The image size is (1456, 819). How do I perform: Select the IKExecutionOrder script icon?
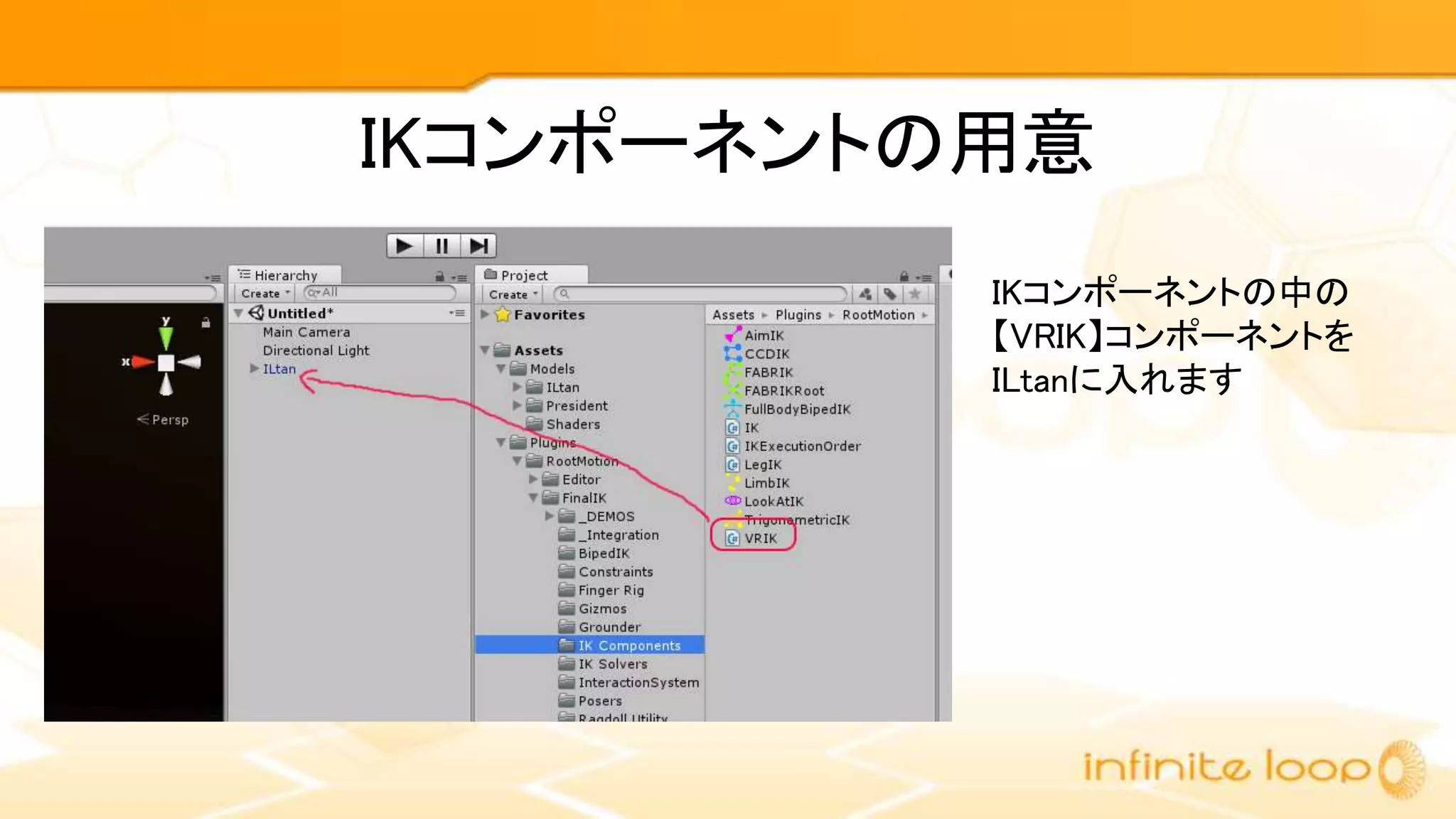coord(732,446)
